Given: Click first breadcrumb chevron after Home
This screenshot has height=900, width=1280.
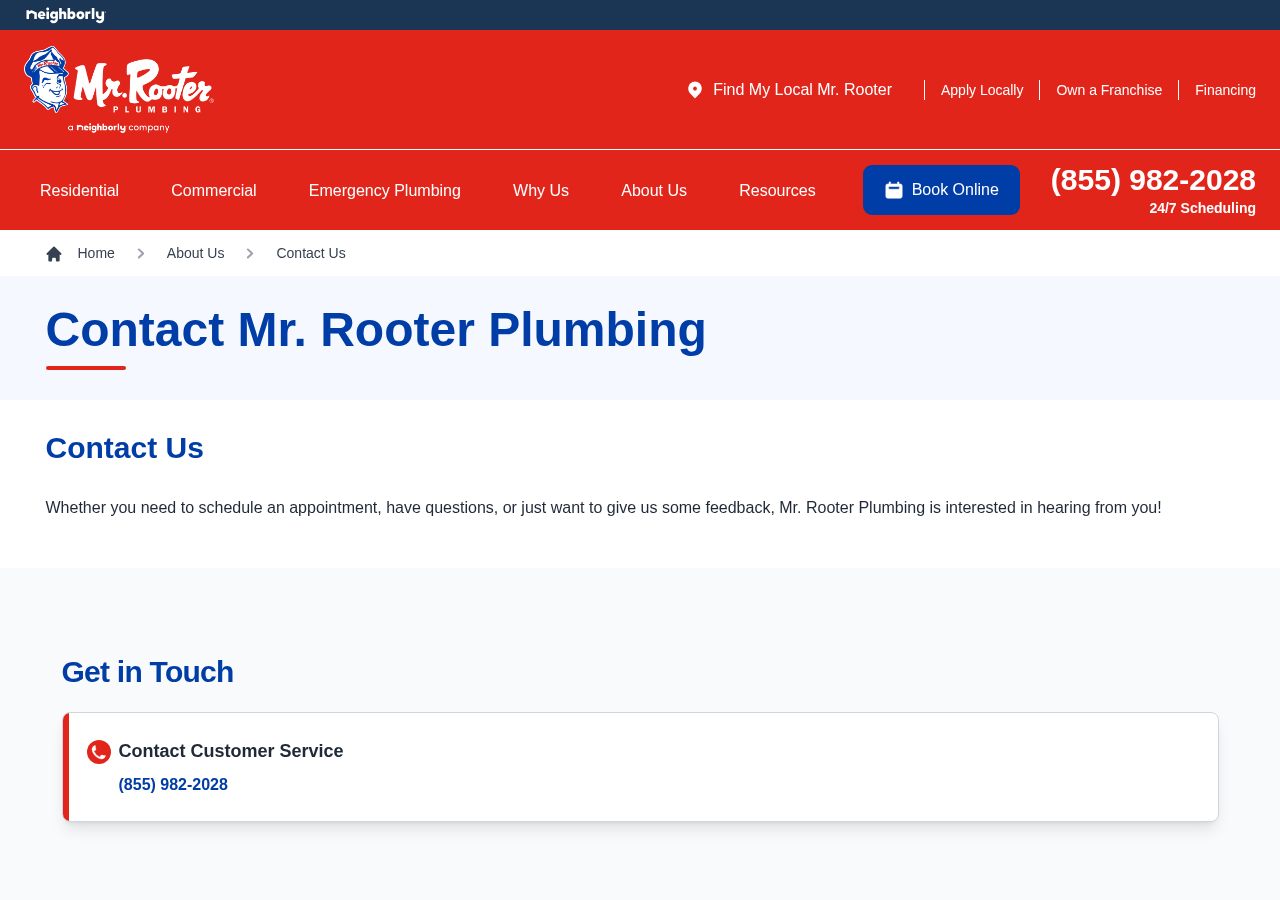Looking at the screenshot, I should [x=141, y=254].
